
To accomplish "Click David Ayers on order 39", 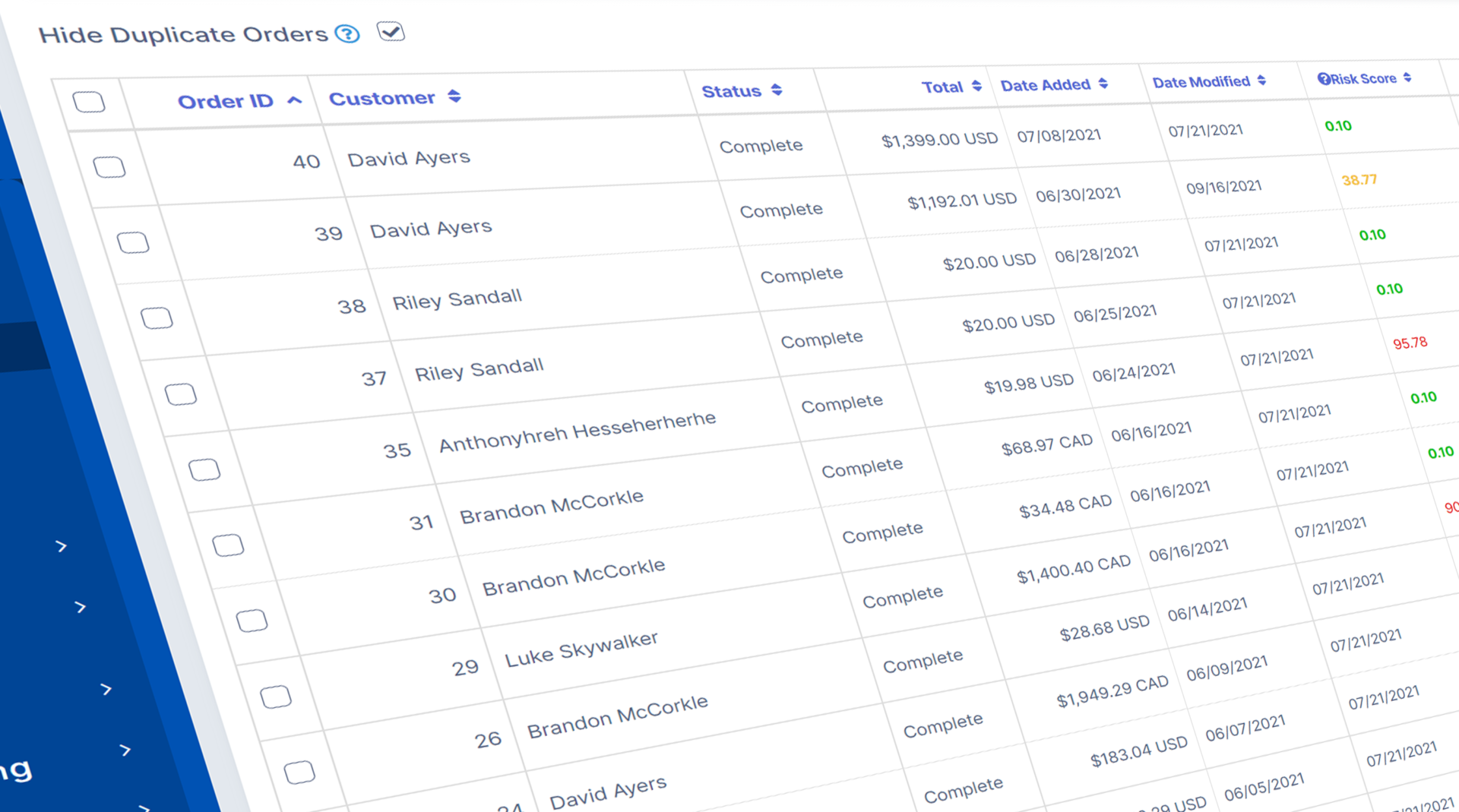I will pos(431,228).
